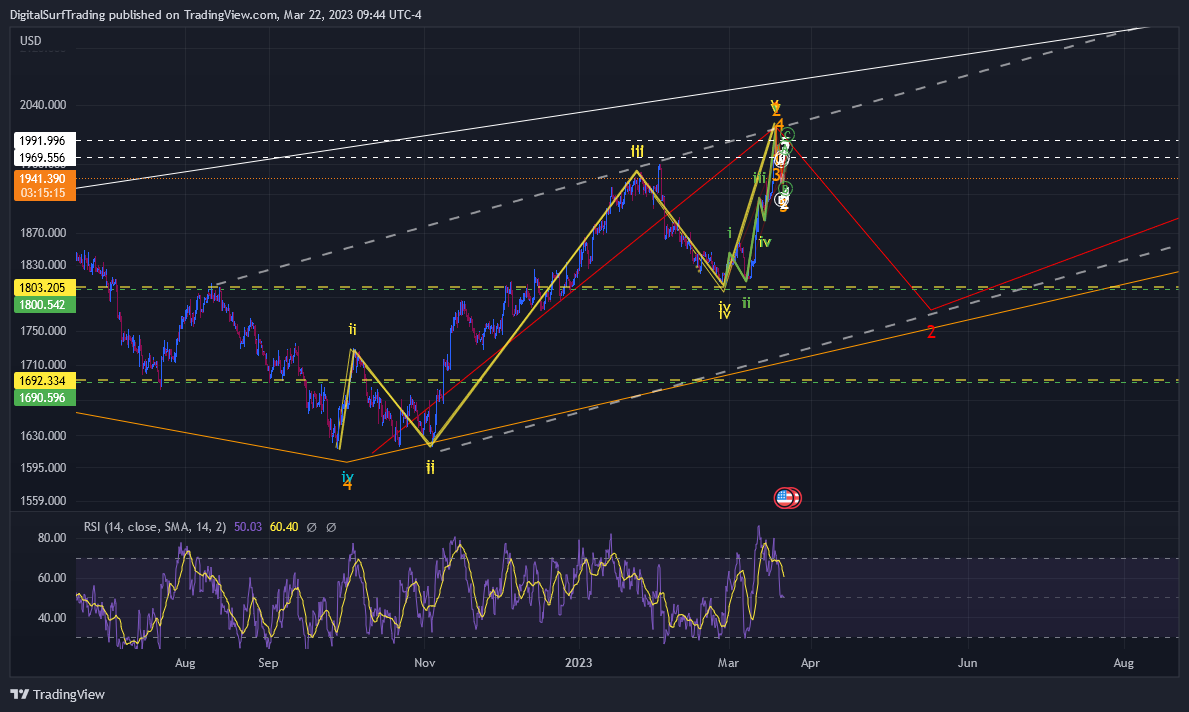This screenshot has width=1189, height=712.
Task: Click the Apr label on time axis
Action: 810,663
